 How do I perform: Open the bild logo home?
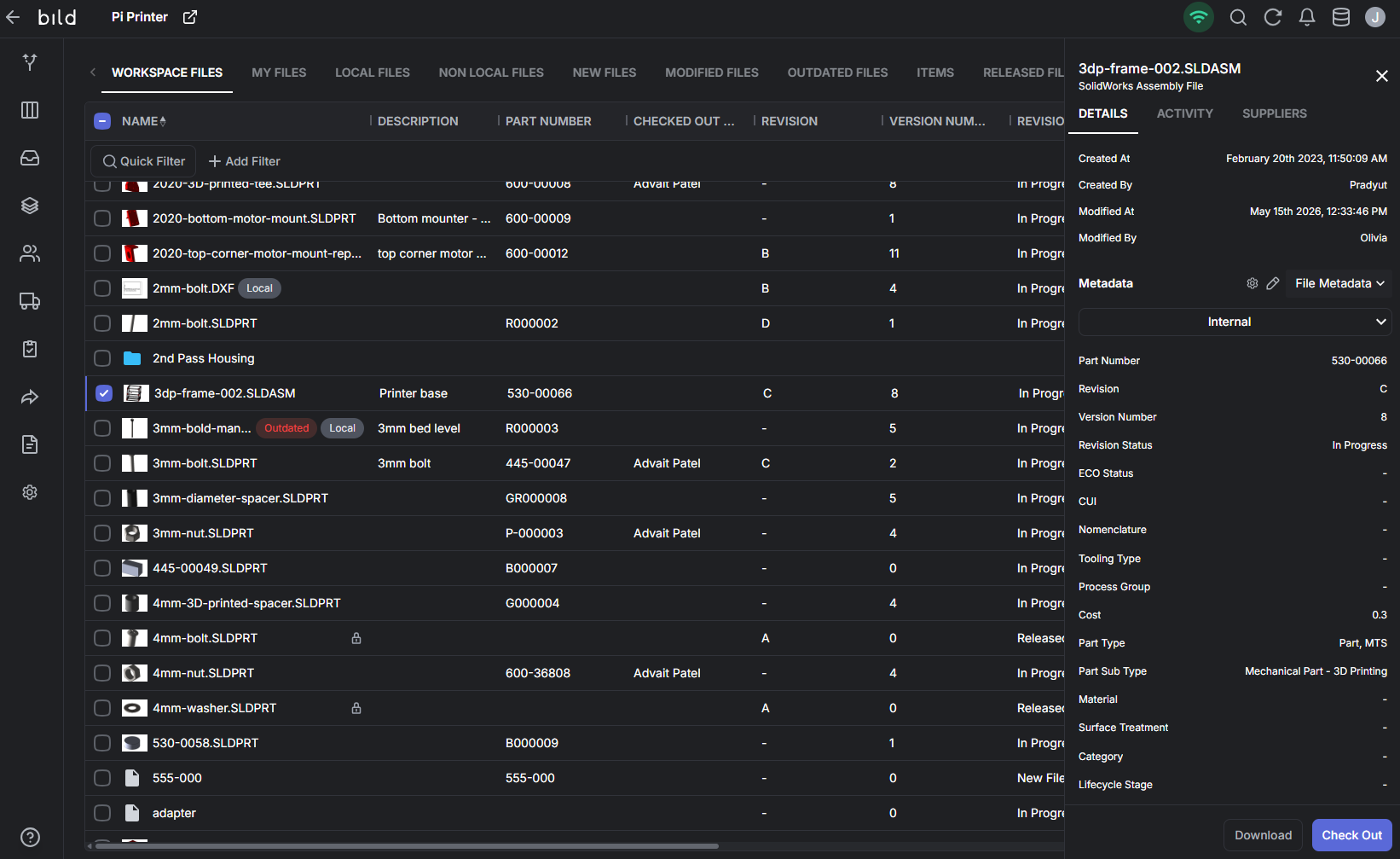pyautogui.click(x=57, y=17)
